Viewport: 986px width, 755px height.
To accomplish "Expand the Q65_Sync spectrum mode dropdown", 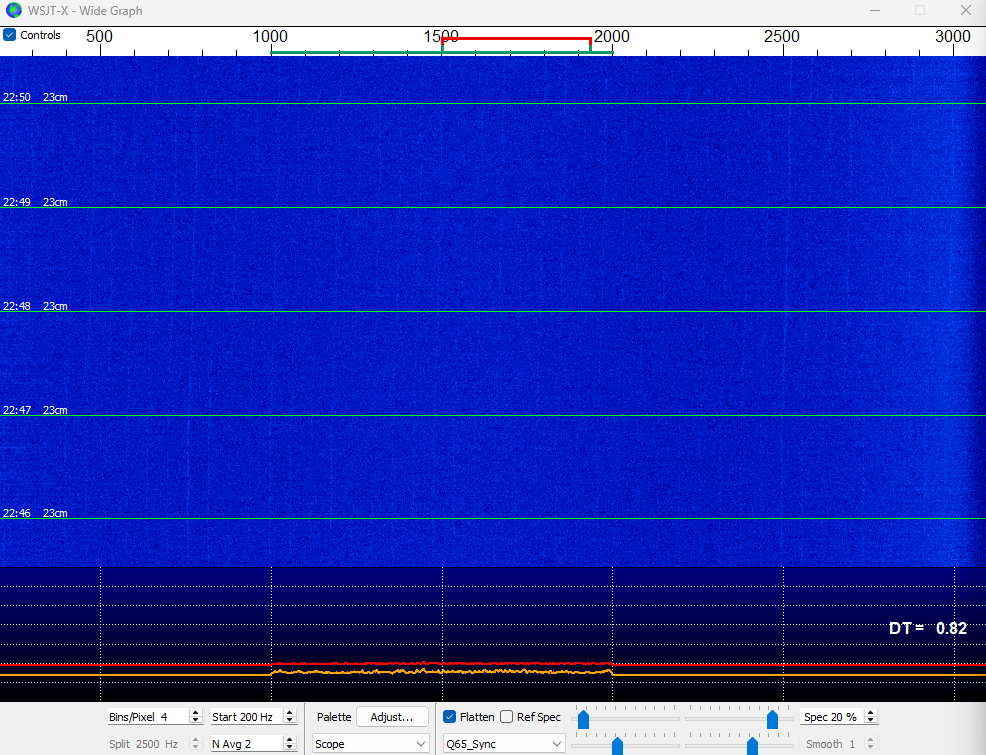I will coord(503,744).
